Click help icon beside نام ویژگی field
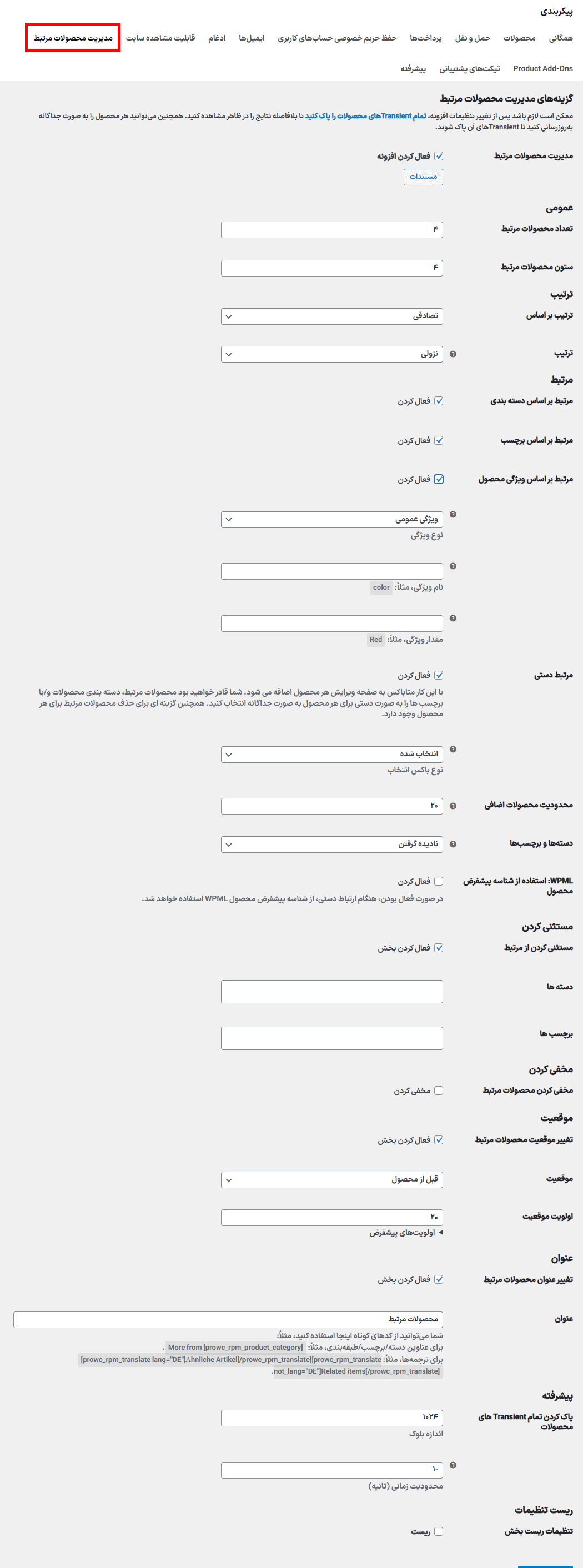The image size is (583, 1568). click(x=453, y=567)
